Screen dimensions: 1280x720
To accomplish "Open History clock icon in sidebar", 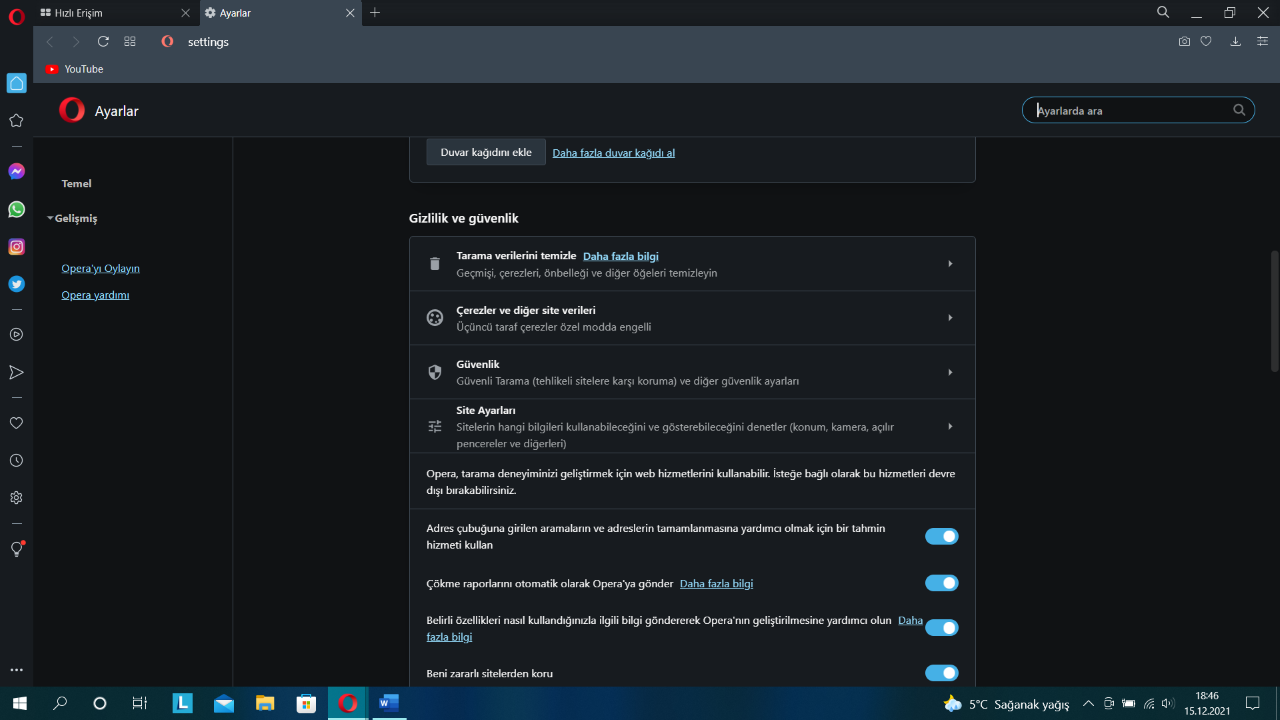I will click(x=16, y=461).
